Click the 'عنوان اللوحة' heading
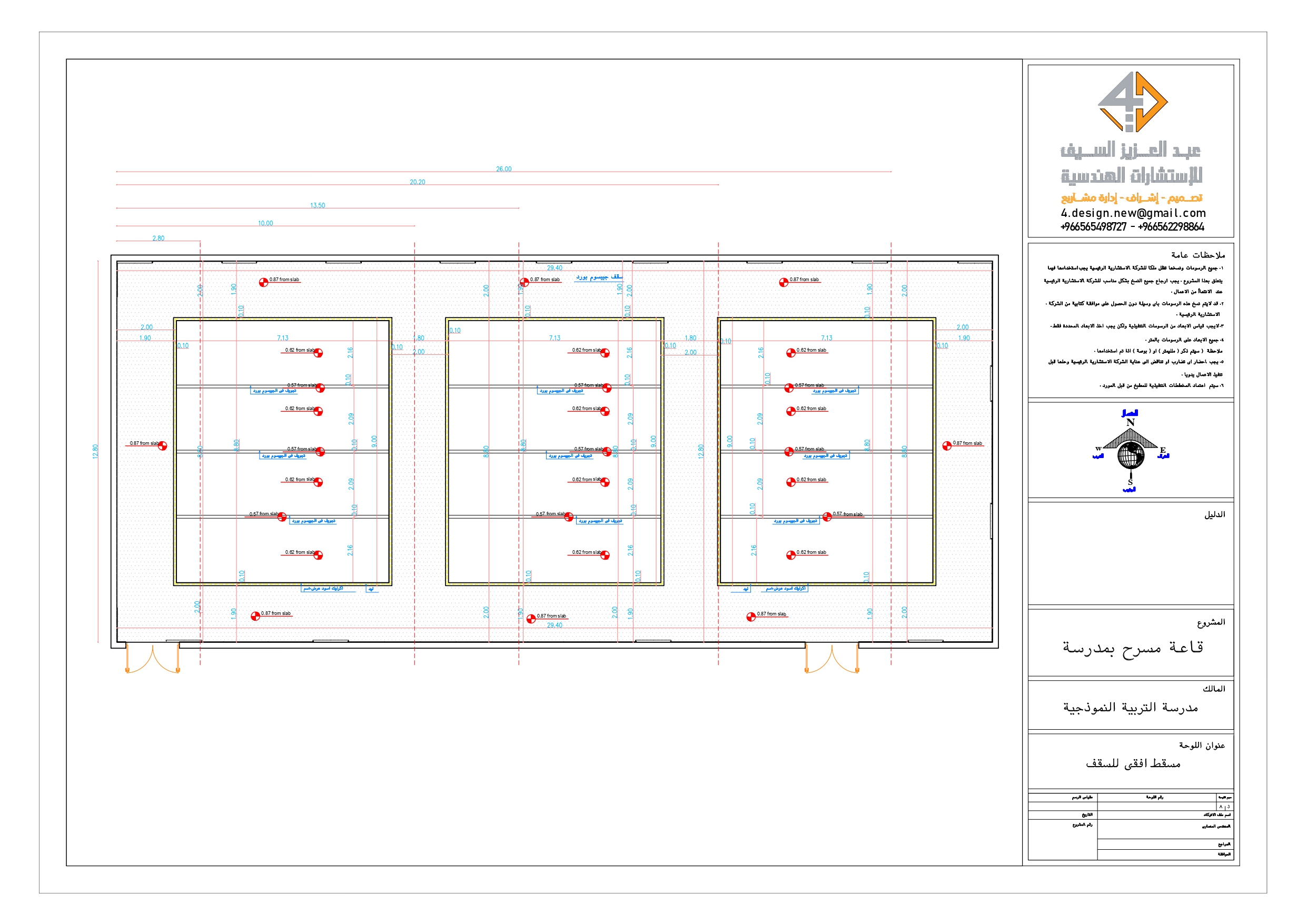Image resolution: width=1307 pixels, height=924 pixels. coord(1202,745)
